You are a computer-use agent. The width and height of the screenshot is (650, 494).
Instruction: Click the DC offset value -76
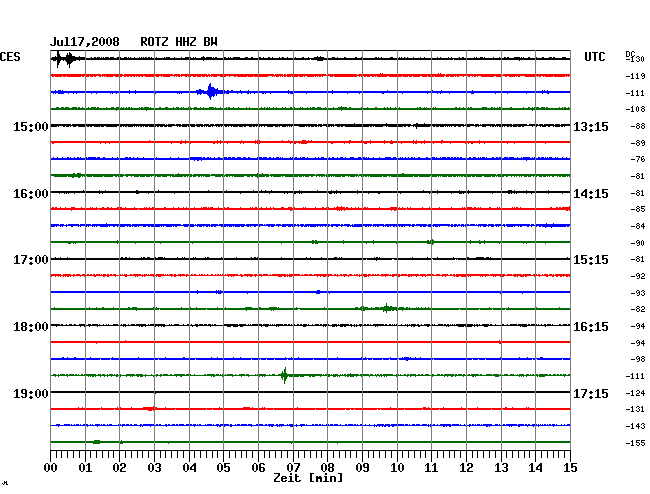point(637,159)
